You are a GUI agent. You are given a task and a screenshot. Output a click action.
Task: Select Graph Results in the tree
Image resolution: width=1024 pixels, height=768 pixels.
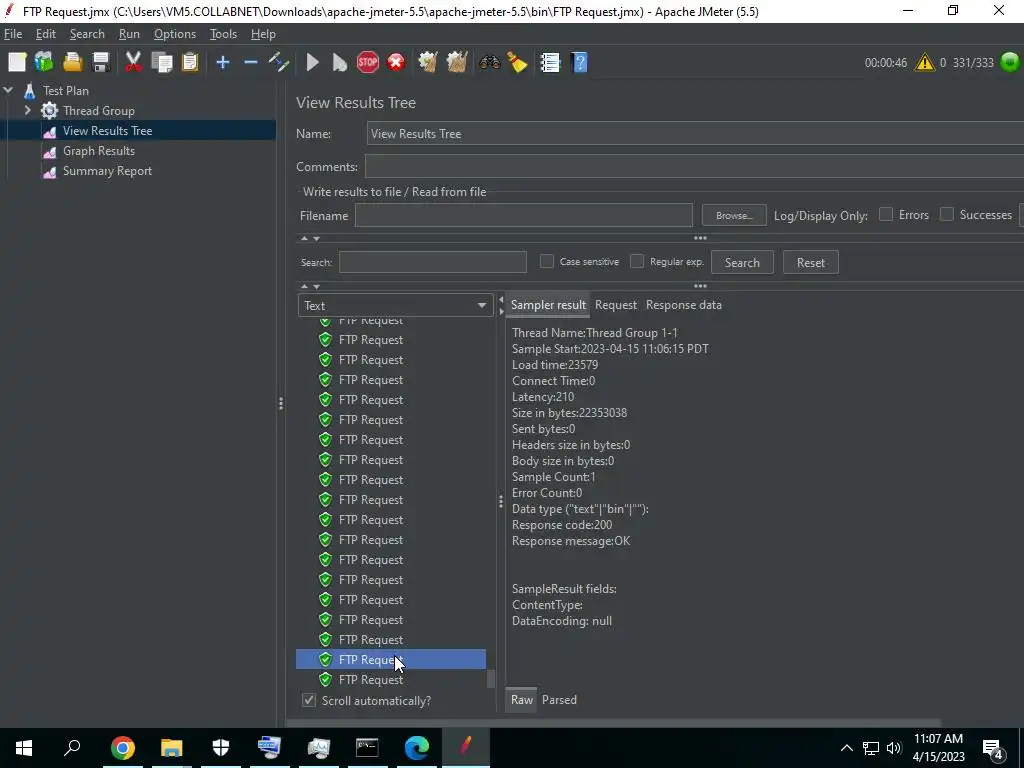(x=99, y=151)
